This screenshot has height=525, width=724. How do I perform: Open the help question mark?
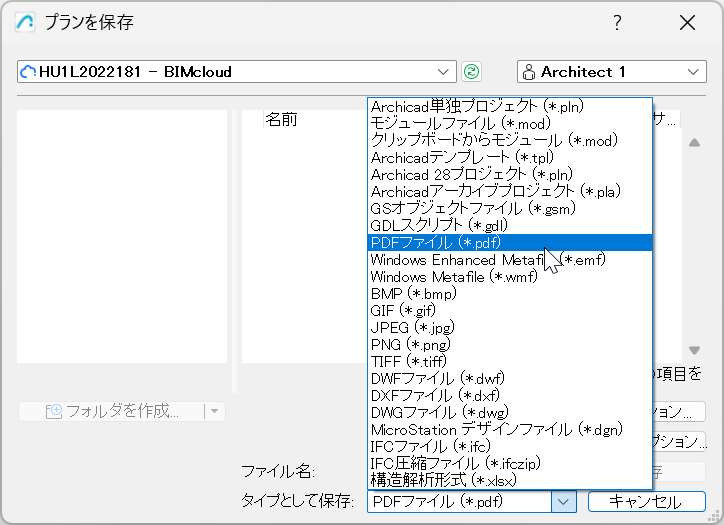(x=617, y=22)
